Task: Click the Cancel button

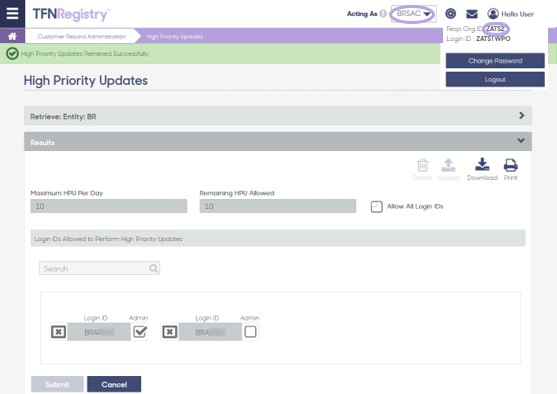Action: pyautogui.click(x=114, y=384)
